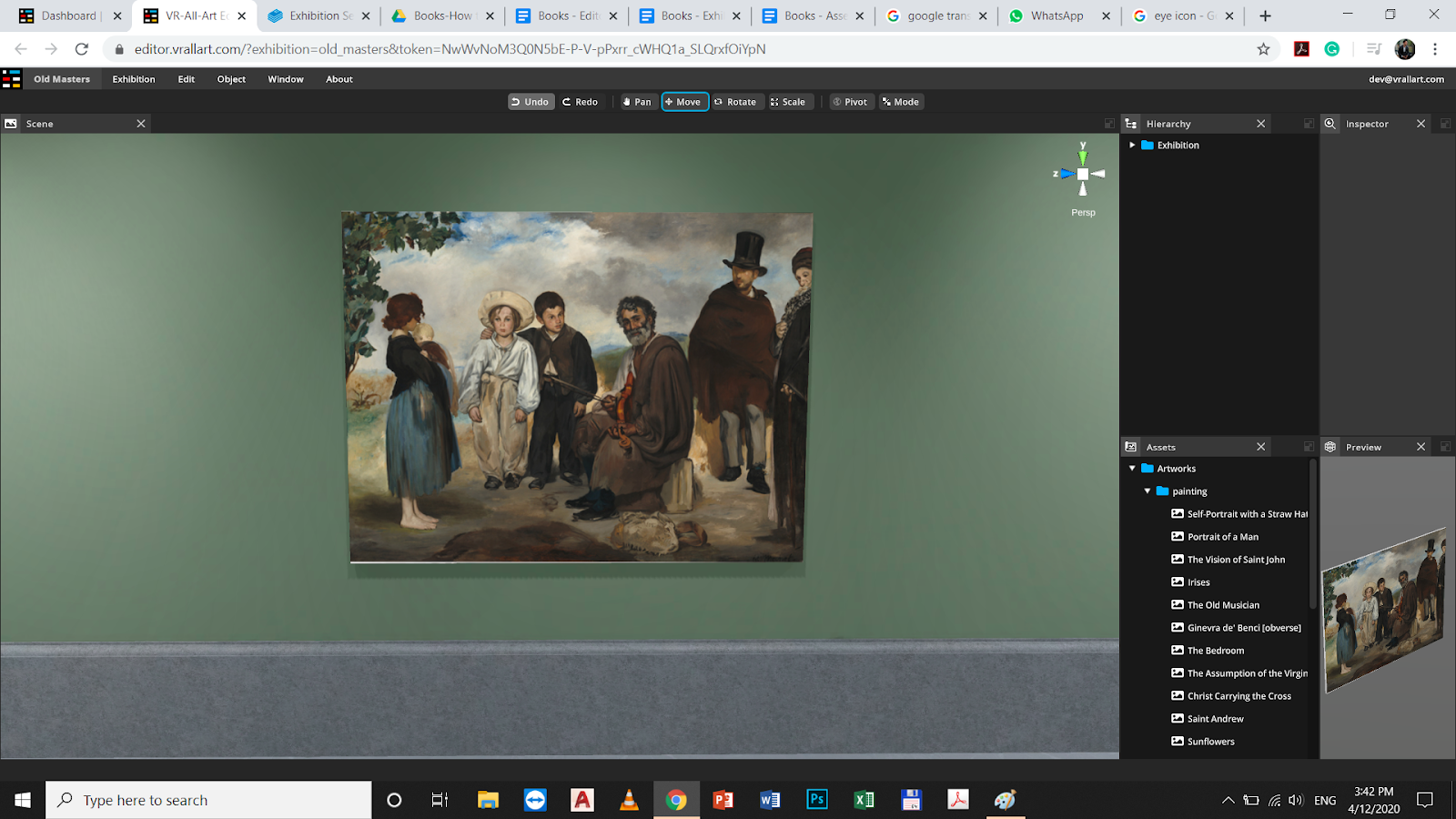Expand the Exhibition node in Hierarchy
Screen dimensions: 1456x819
click(1132, 145)
